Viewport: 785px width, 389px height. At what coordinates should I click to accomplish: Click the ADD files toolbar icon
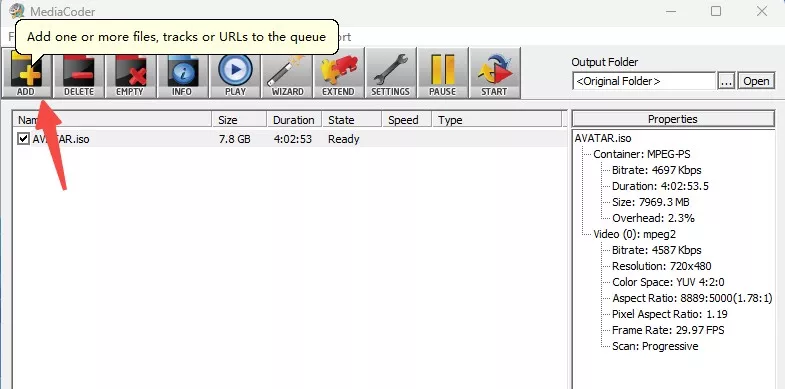[26, 73]
